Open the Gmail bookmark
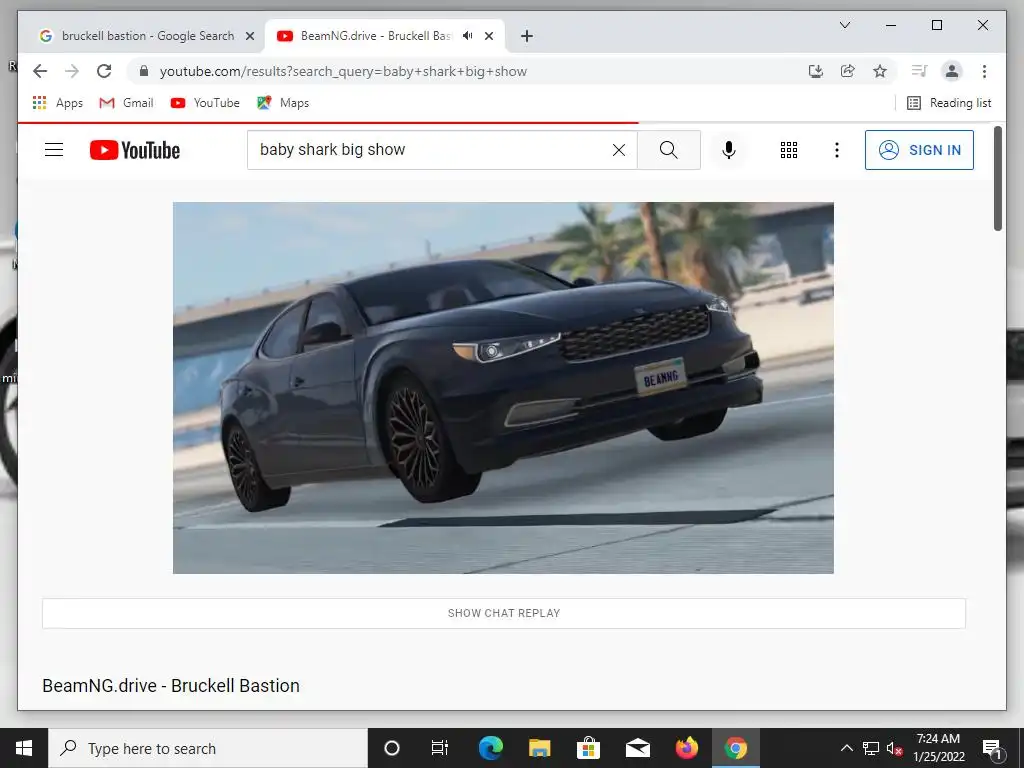 click(x=126, y=103)
